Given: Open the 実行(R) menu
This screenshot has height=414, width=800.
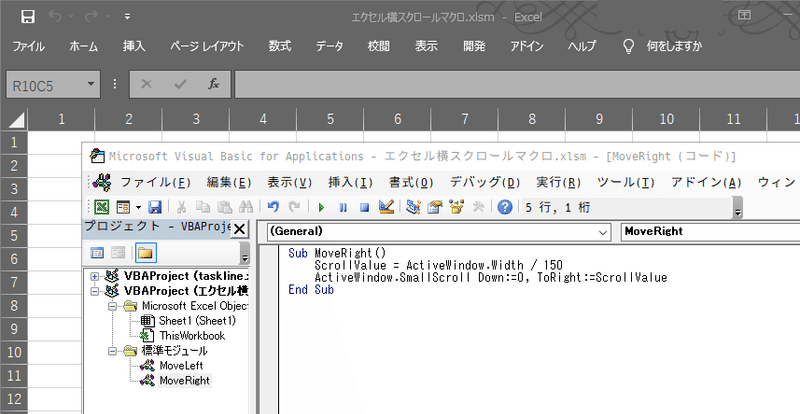Looking at the screenshot, I should [x=559, y=182].
